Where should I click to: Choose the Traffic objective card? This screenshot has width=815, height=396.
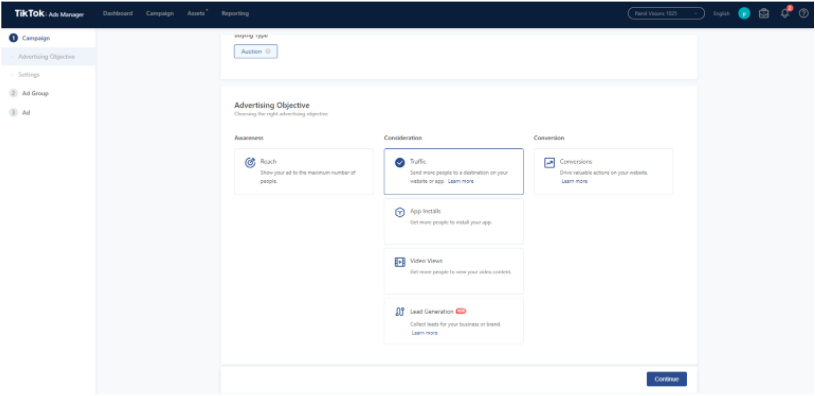click(453, 171)
